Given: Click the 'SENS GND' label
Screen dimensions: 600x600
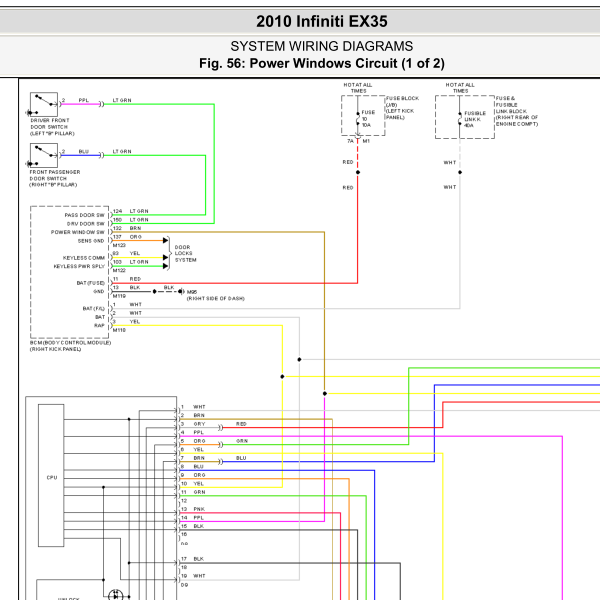Looking at the screenshot, I should pyautogui.click(x=91, y=241).
